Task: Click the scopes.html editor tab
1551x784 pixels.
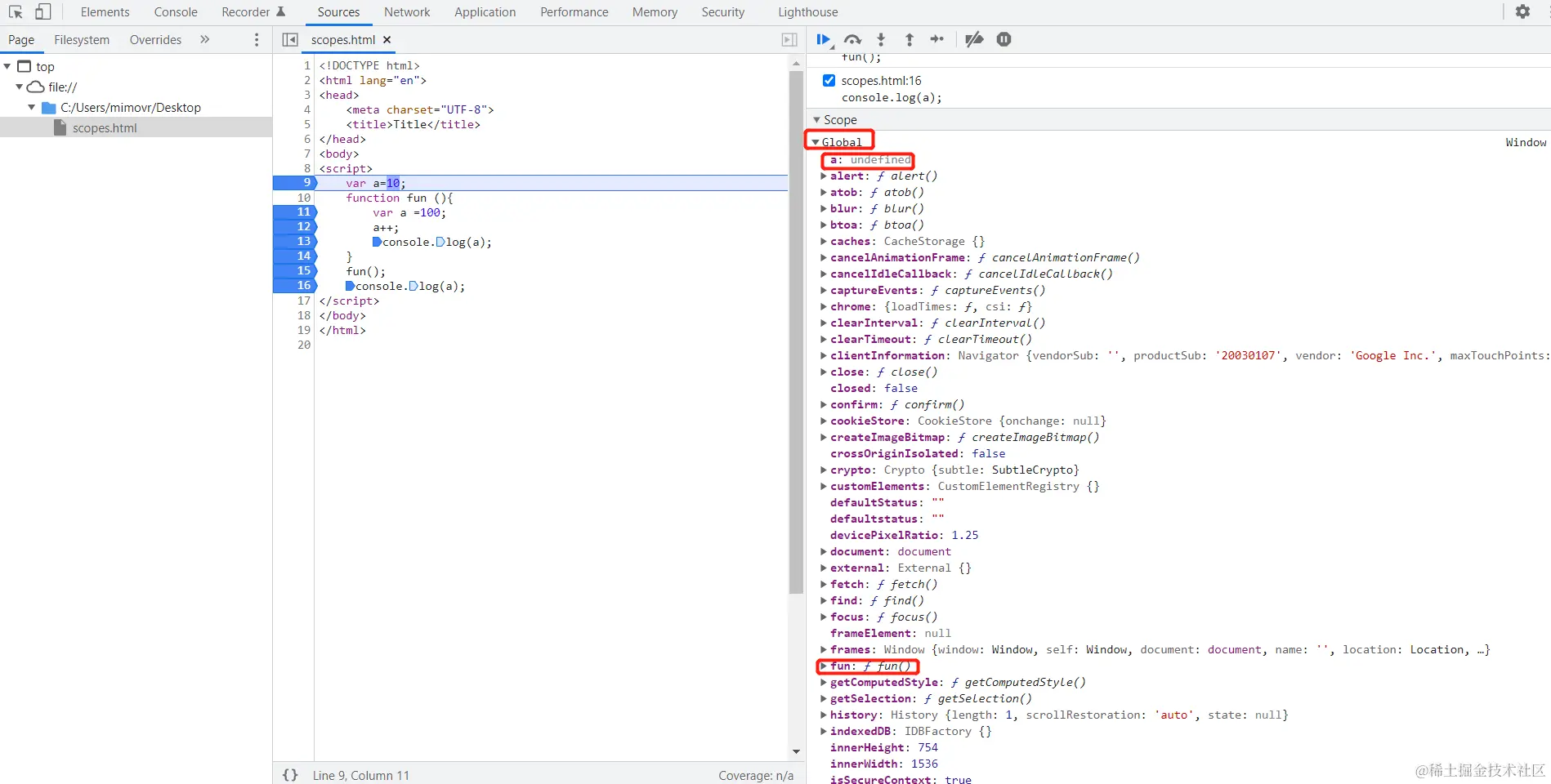Action: pos(343,39)
